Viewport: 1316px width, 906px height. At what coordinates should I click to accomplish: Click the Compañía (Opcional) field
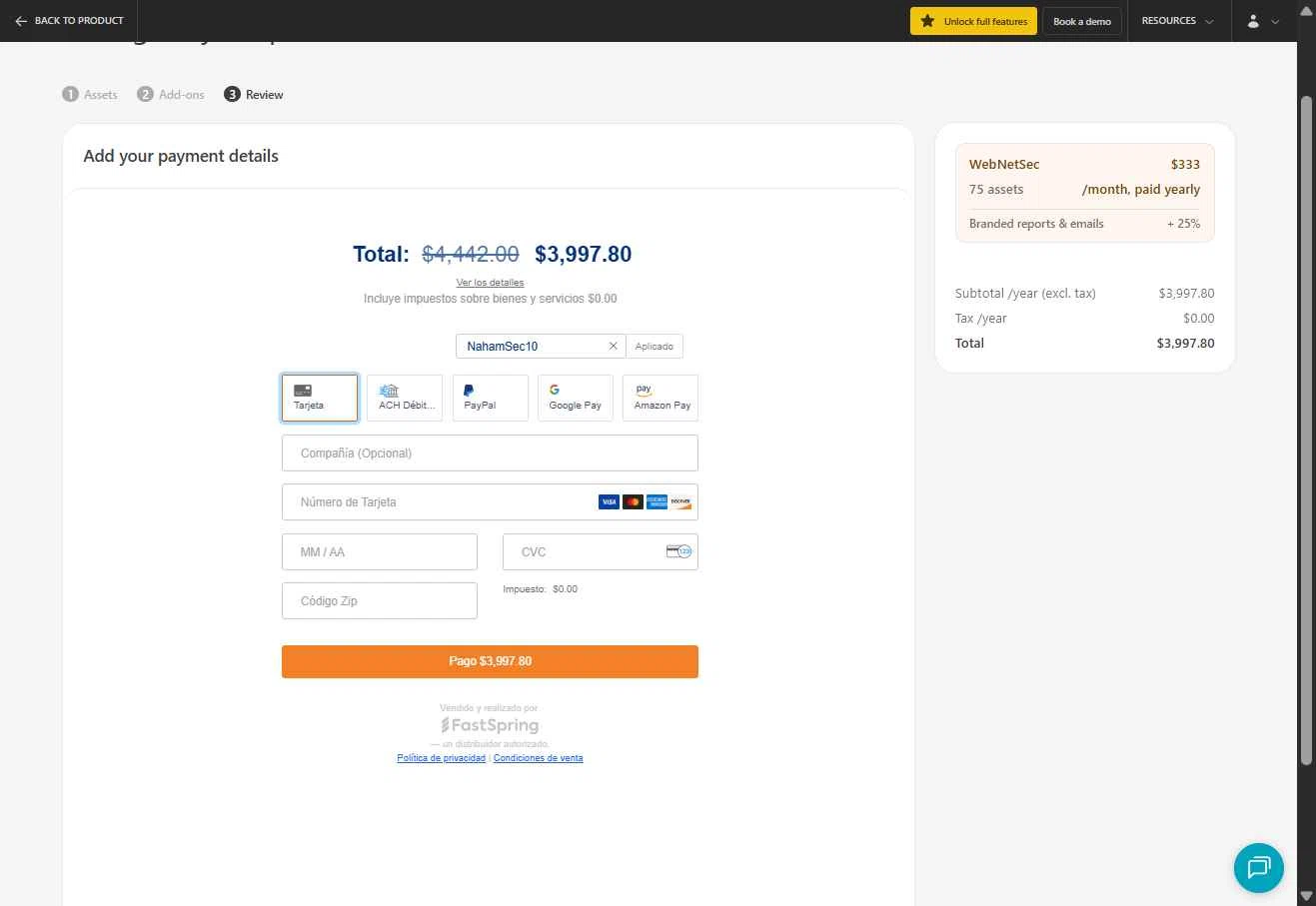pos(490,453)
